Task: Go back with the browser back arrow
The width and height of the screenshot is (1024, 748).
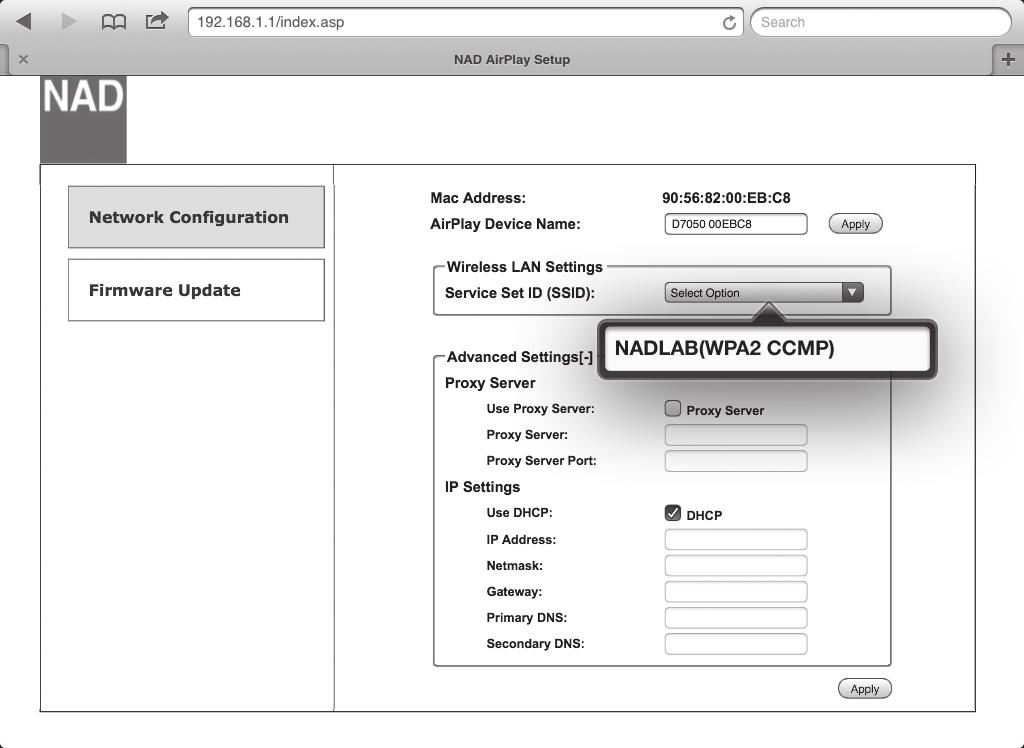Action: [x=24, y=22]
